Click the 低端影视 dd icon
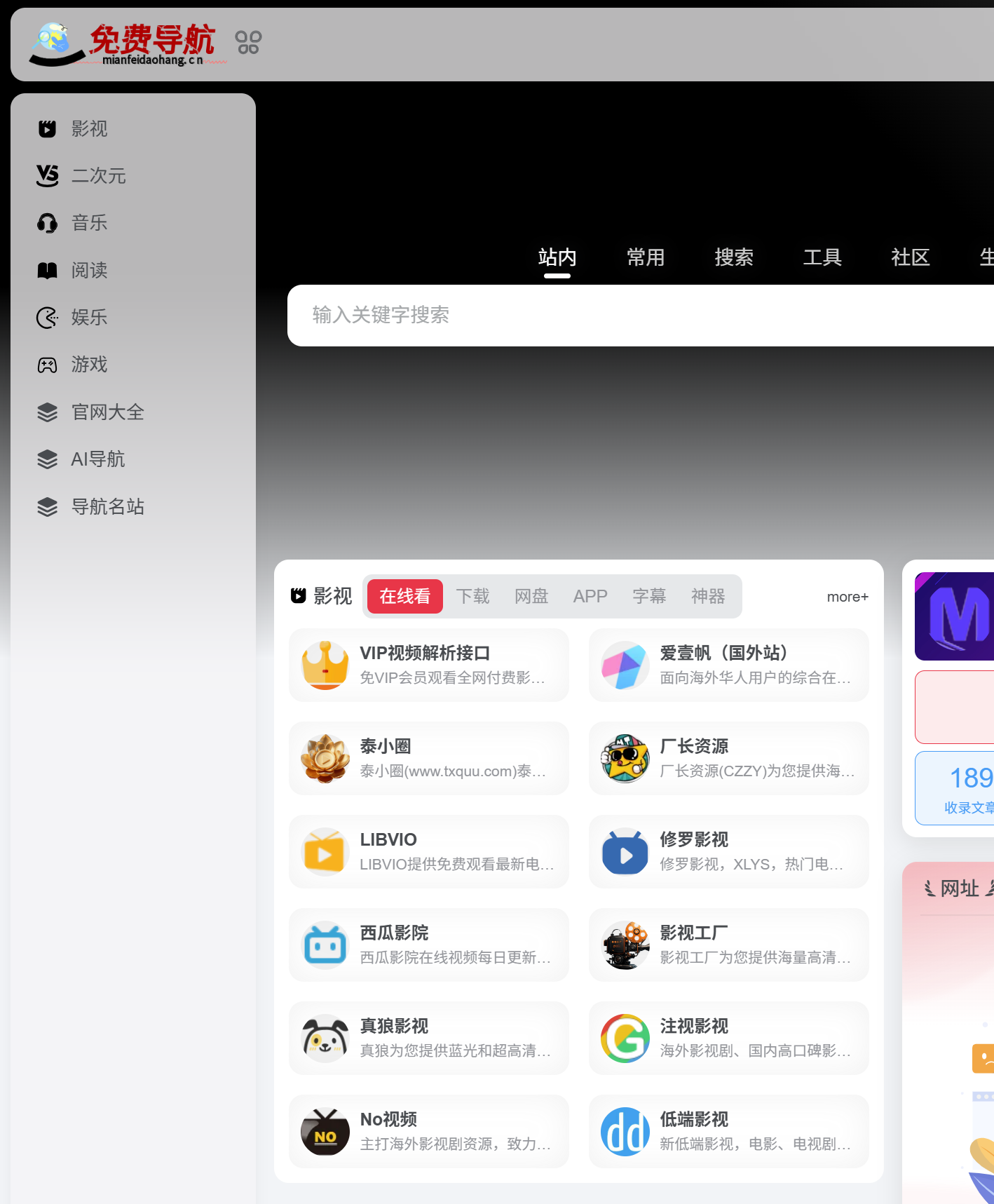The image size is (994, 1204). coord(625,1132)
